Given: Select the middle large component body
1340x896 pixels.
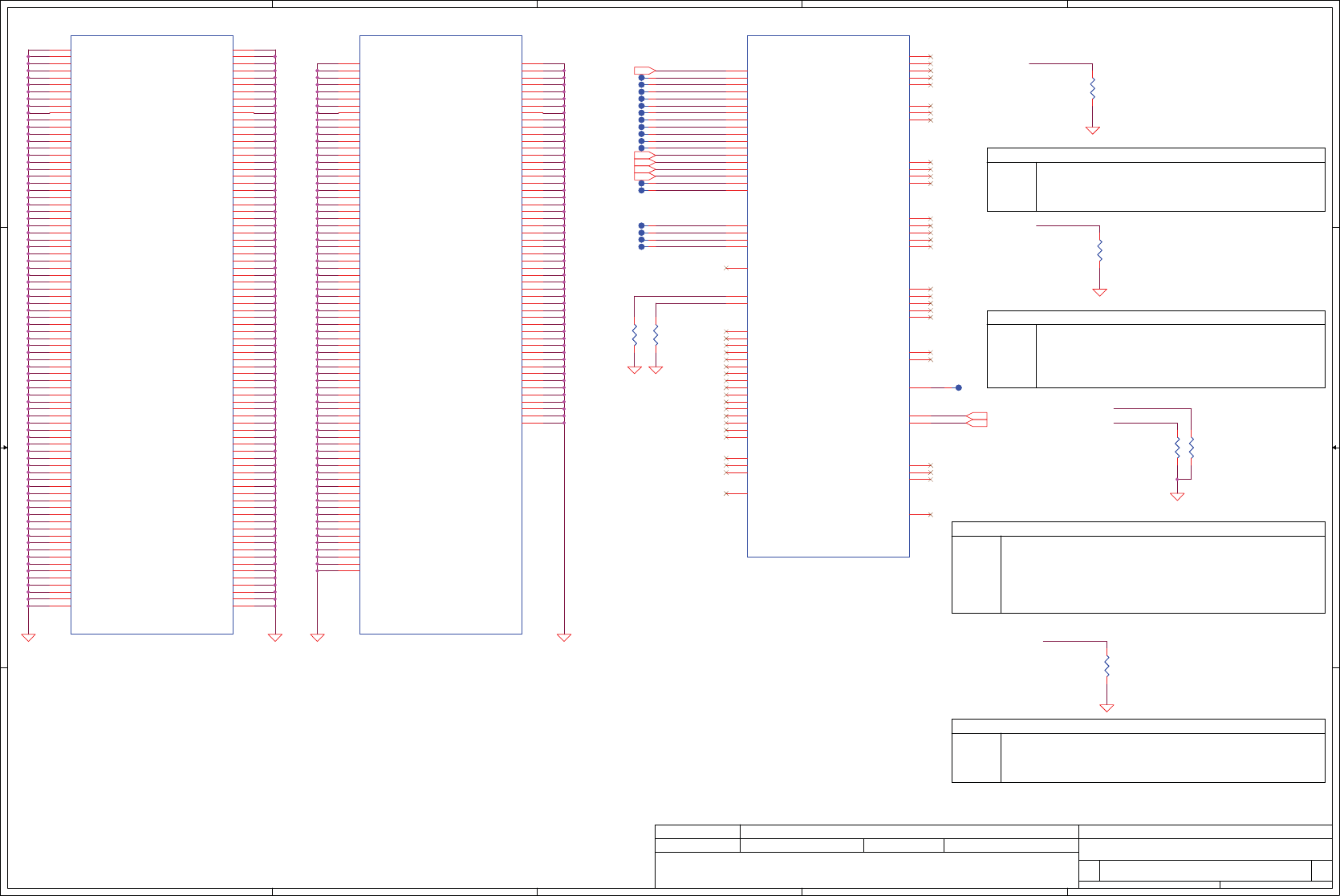Looking at the screenshot, I should (441, 334).
